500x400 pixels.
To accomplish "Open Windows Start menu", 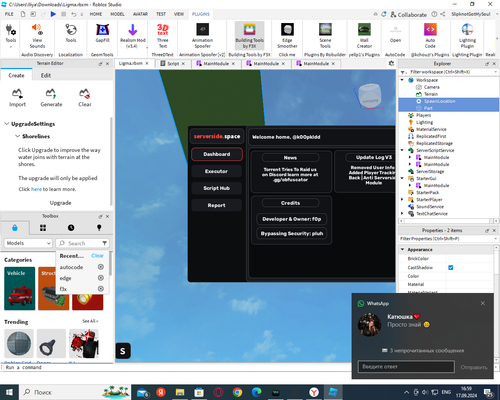I will [9, 392].
